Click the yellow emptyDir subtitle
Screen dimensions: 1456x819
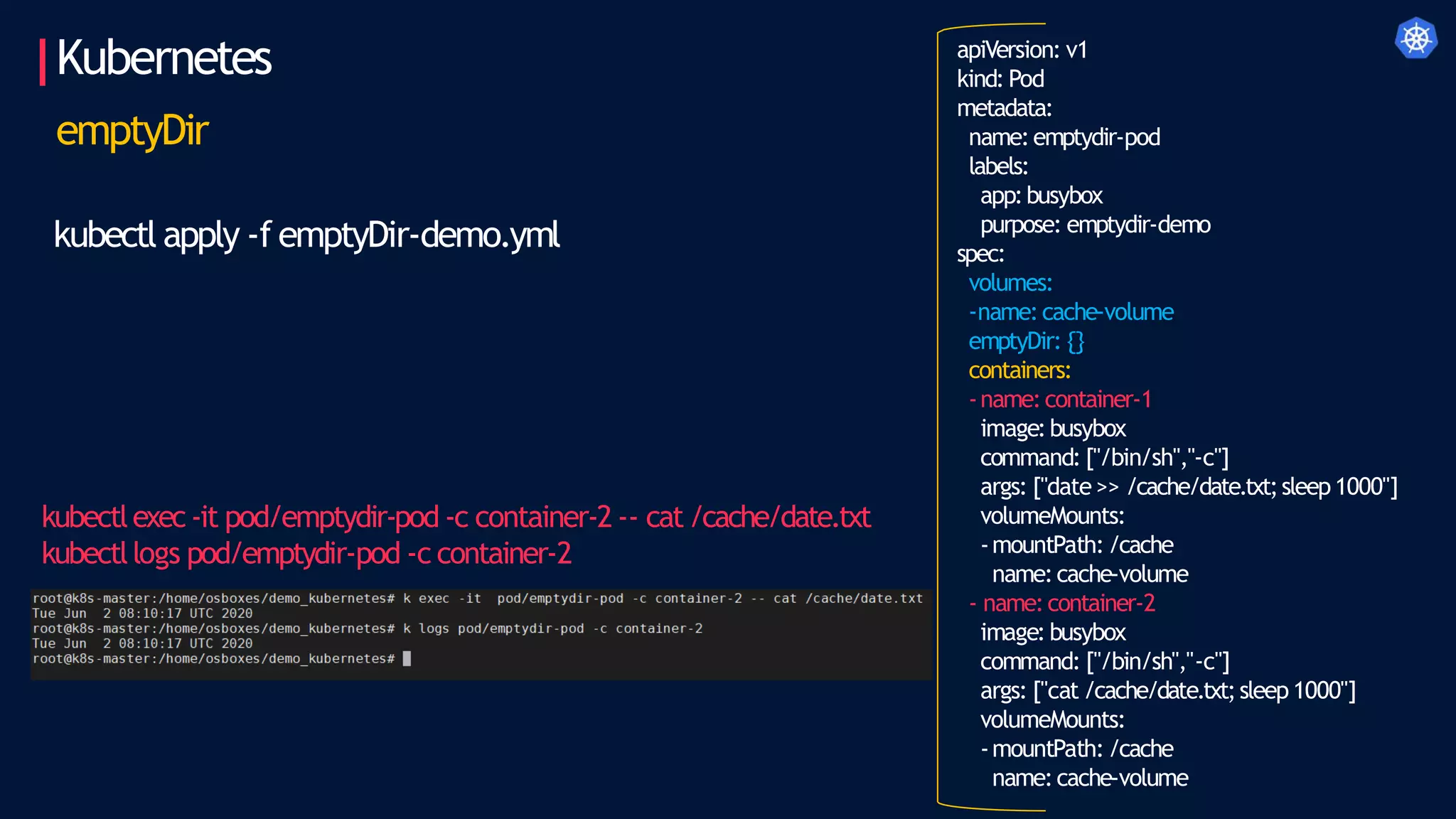132,131
